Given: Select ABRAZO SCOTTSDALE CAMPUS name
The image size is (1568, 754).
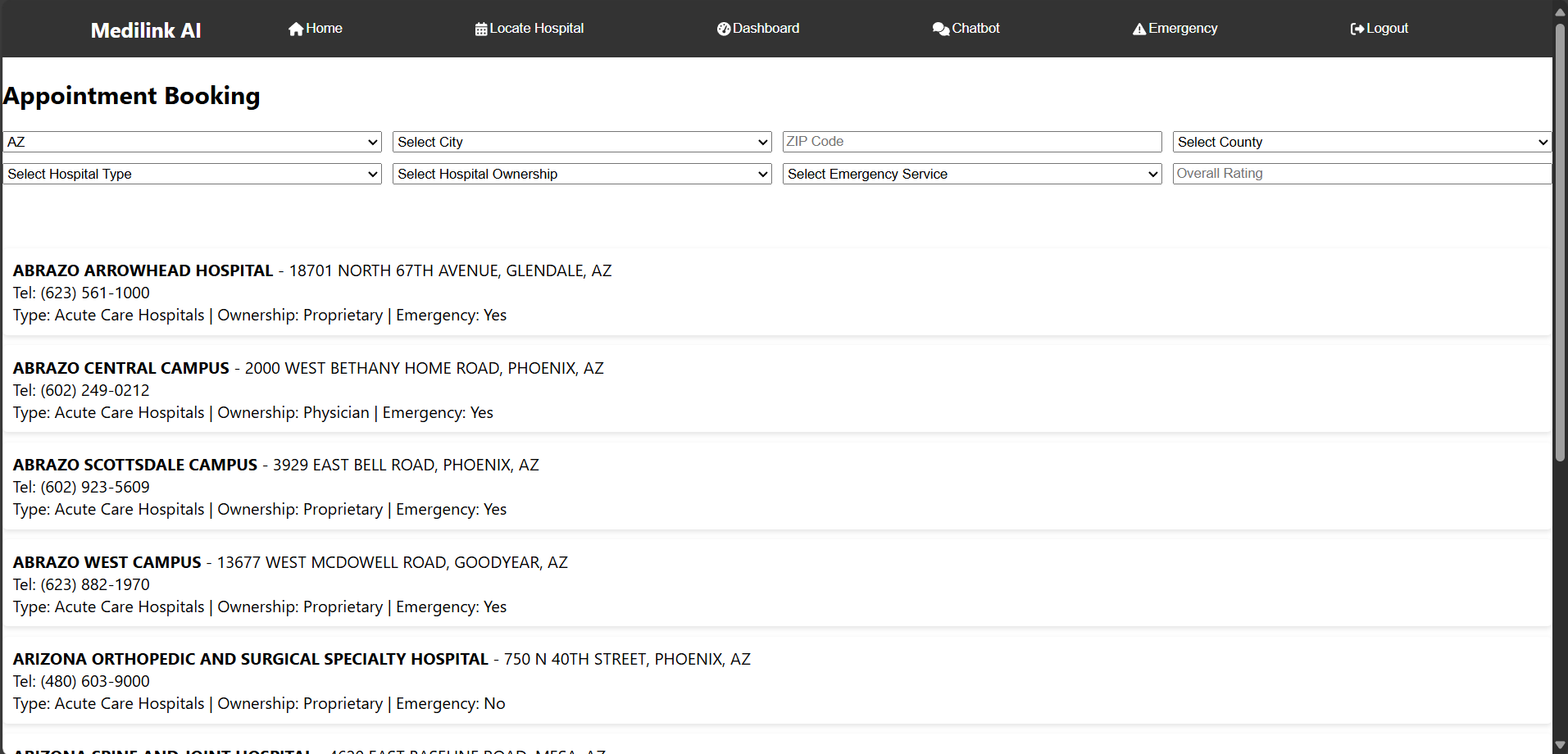Looking at the screenshot, I should (x=135, y=465).
